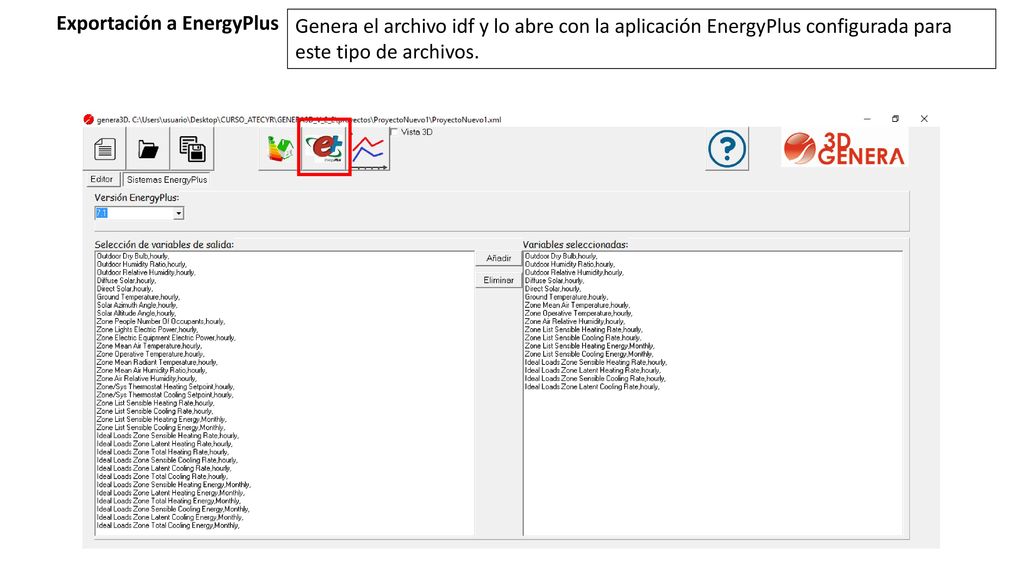The image size is (1024, 576).
Task: Click the genera3D title bar app icon
Action: [89, 120]
